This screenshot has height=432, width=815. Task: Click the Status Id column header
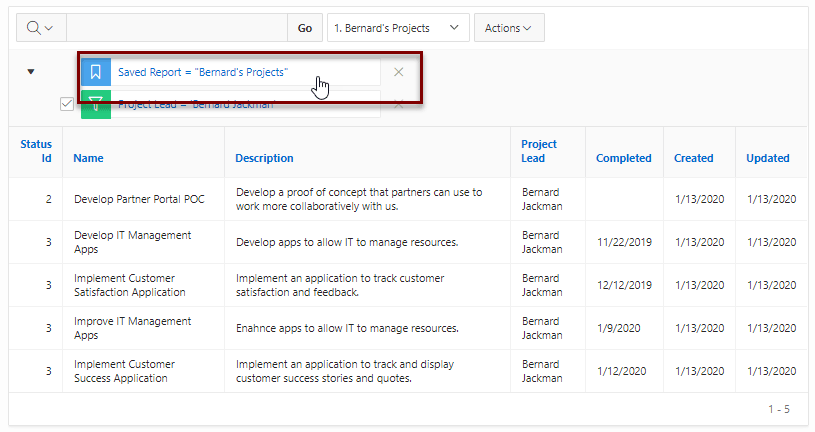tap(36, 151)
